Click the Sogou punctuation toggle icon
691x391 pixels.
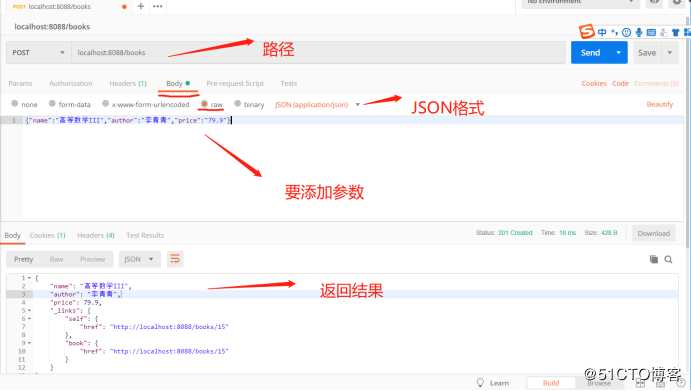coord(615,32)
